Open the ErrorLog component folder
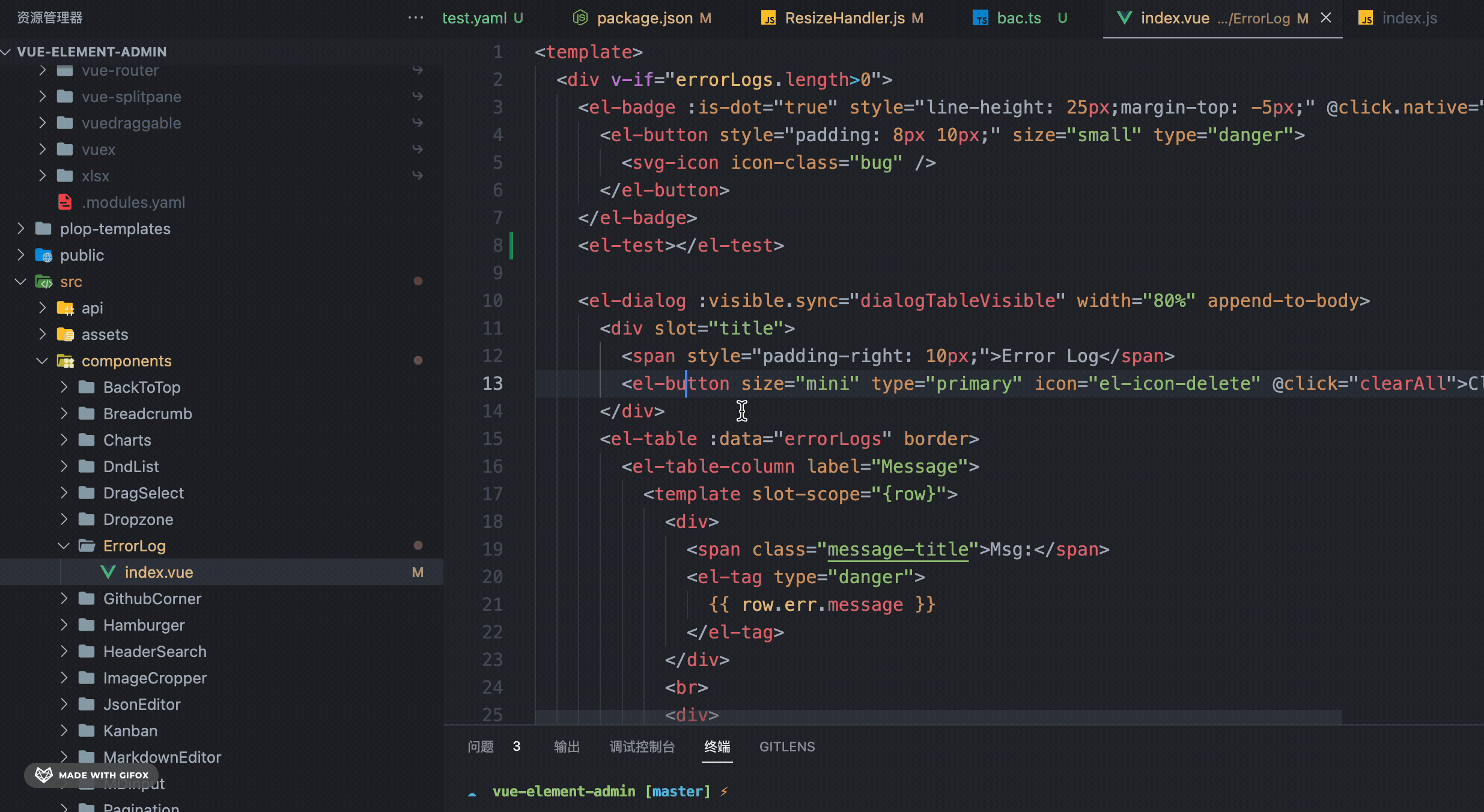Screen dimensions: 1484x812 click(134, 546)
